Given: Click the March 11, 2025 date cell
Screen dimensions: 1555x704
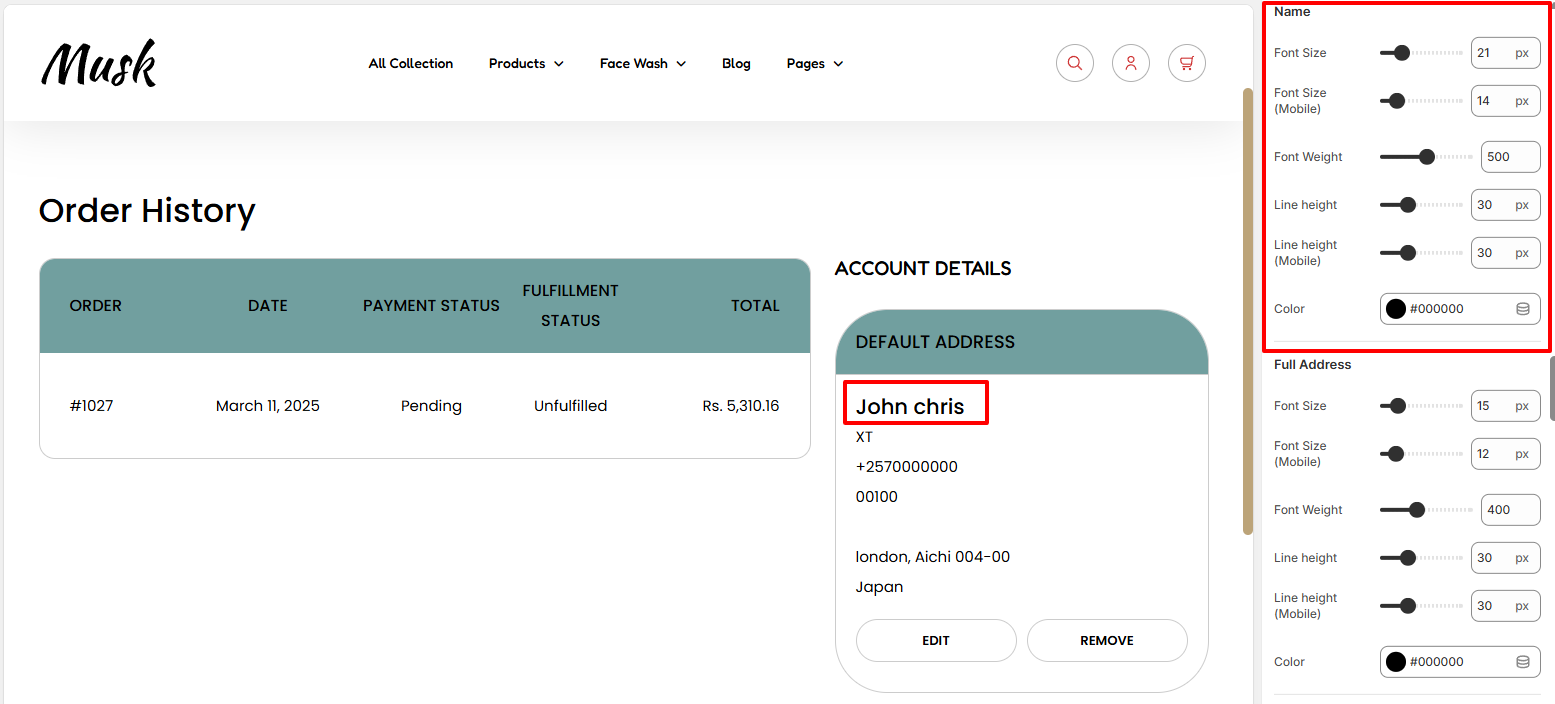Looking at the screenshot, I should 268,406.
